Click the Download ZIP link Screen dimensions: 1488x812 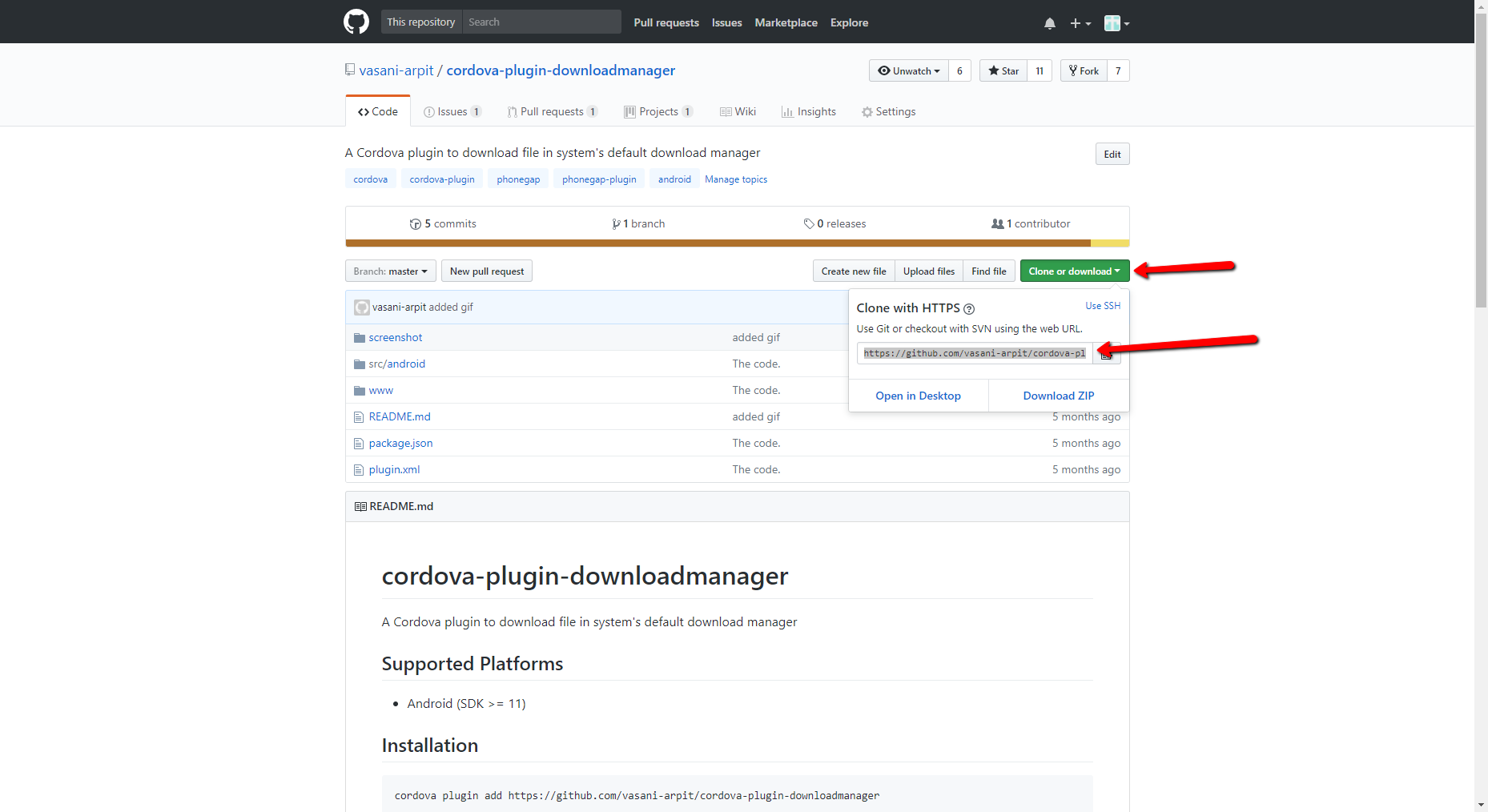click(1058, 396)
